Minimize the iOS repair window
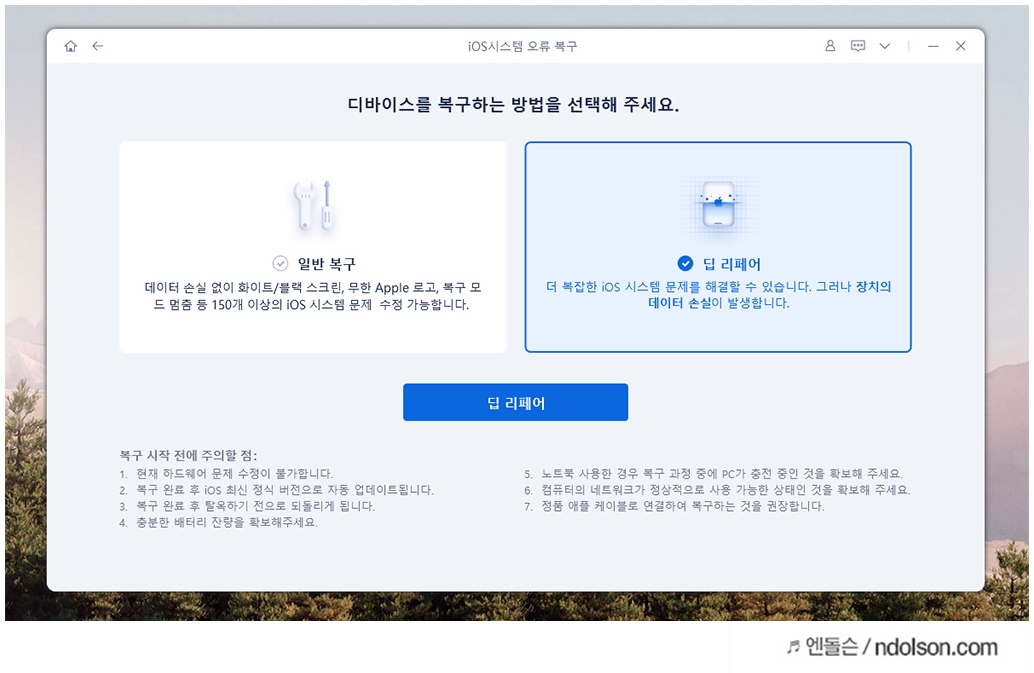This screenshot has width=1034, height=673. click(933, 46)
